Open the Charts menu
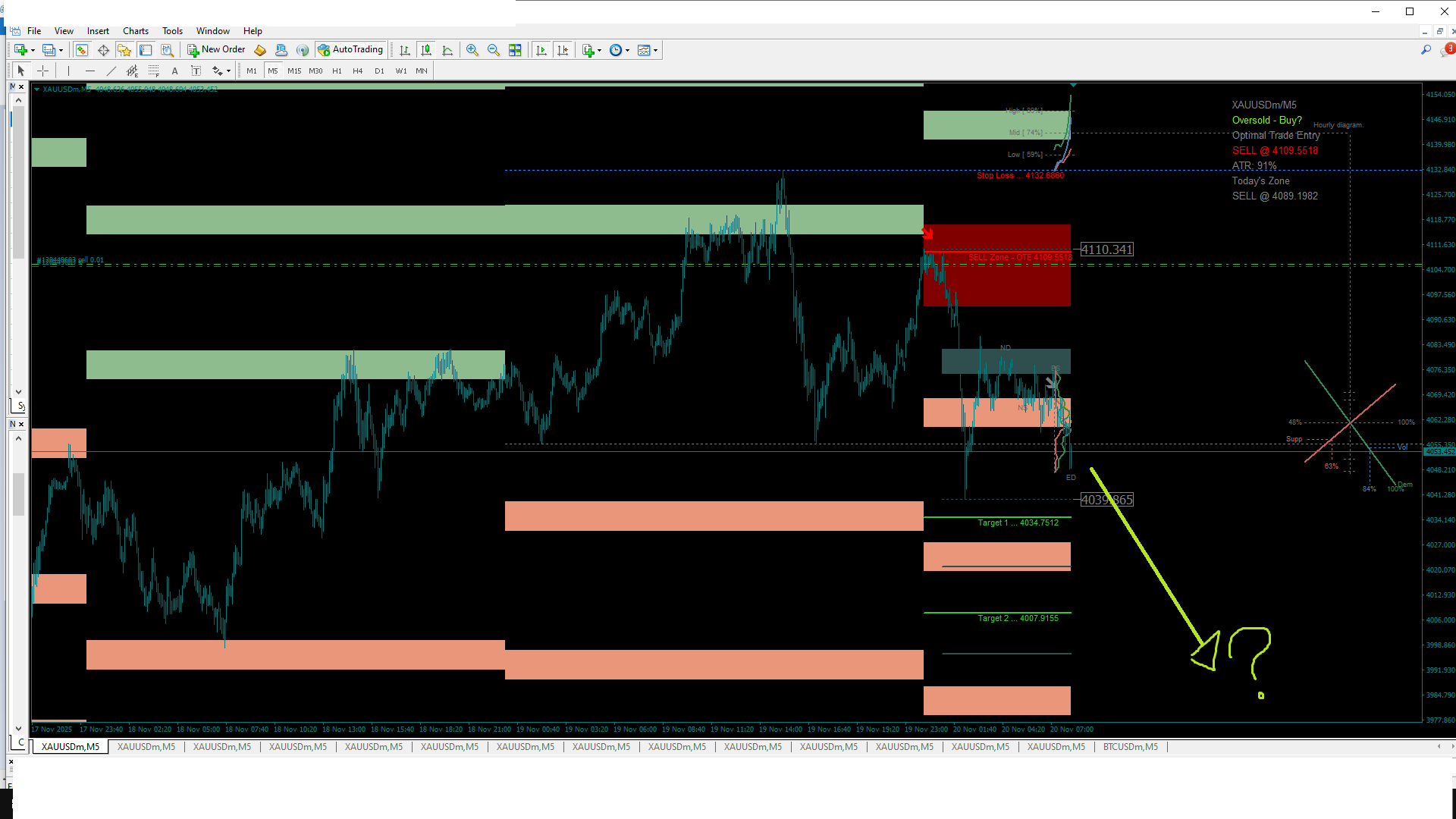This screenshot has width=1456, height=819. (x=136, y=31)
